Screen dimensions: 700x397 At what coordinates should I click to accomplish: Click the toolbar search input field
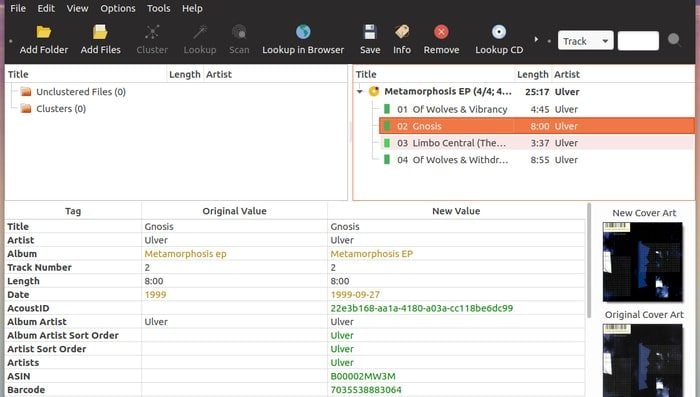coord(638,41)
